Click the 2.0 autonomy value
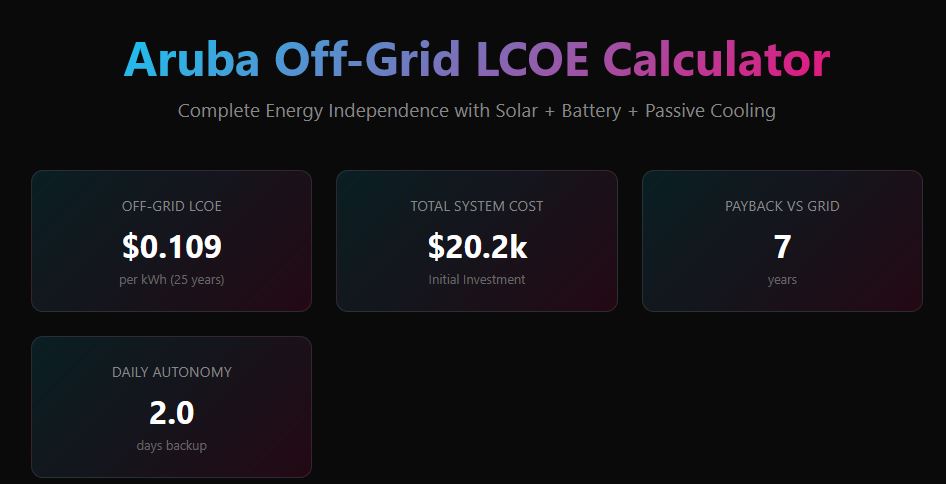 (172, 413)
